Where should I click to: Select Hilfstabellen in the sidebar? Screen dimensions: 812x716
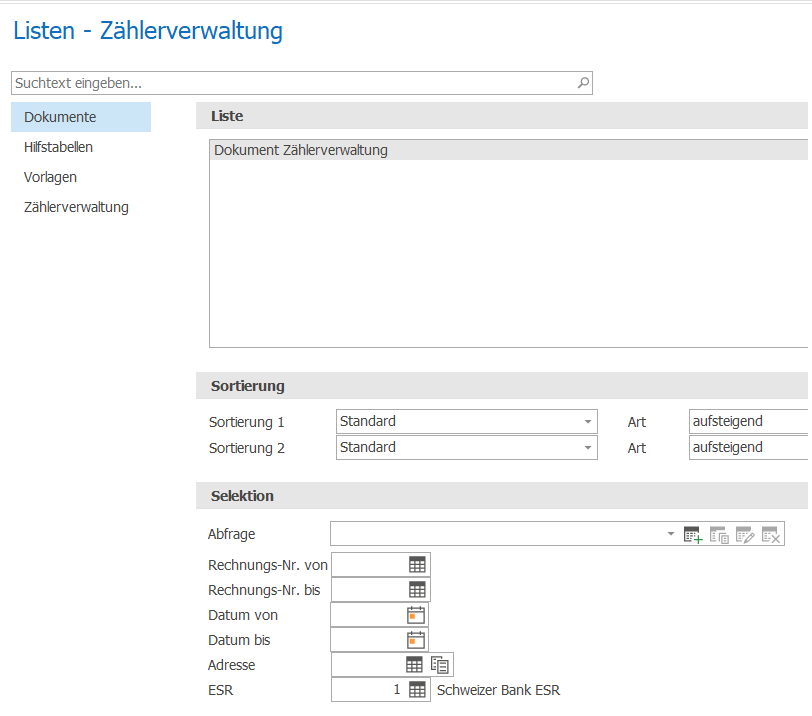pyautogui.click(x=59, y=147)
